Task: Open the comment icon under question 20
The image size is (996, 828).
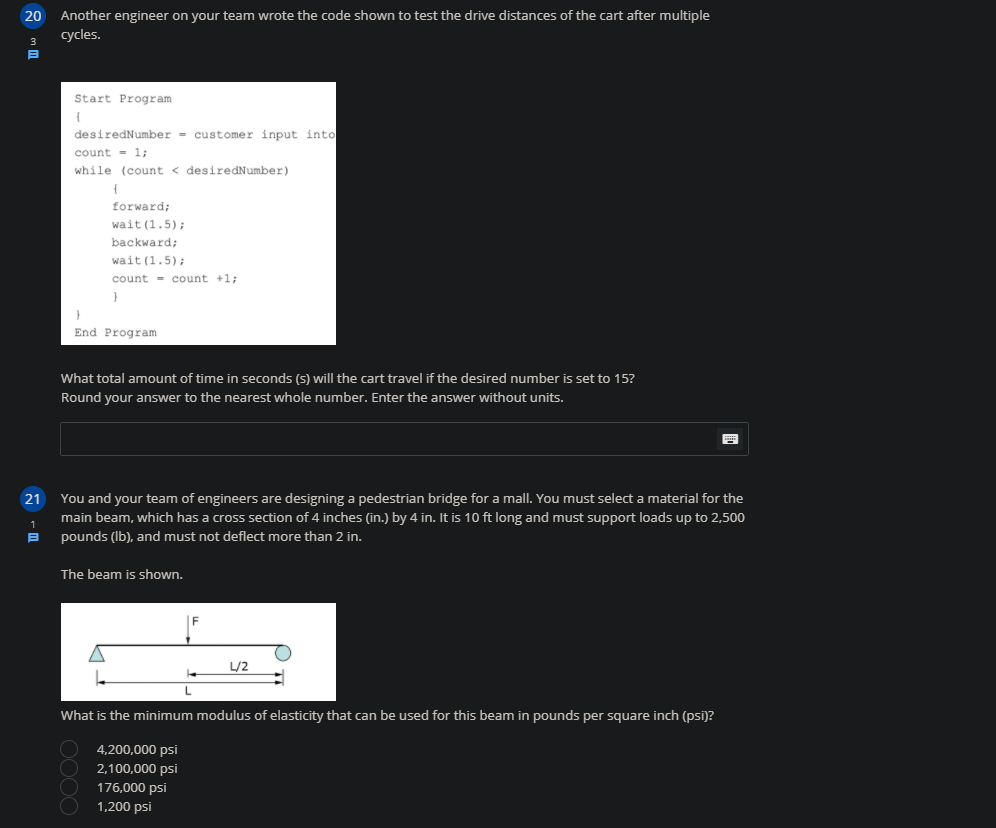Action: tap(33, 55)
